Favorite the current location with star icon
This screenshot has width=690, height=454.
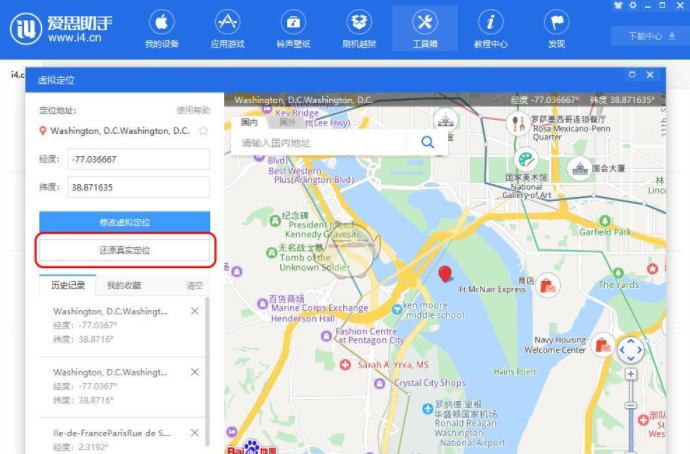tap(204, 131)
